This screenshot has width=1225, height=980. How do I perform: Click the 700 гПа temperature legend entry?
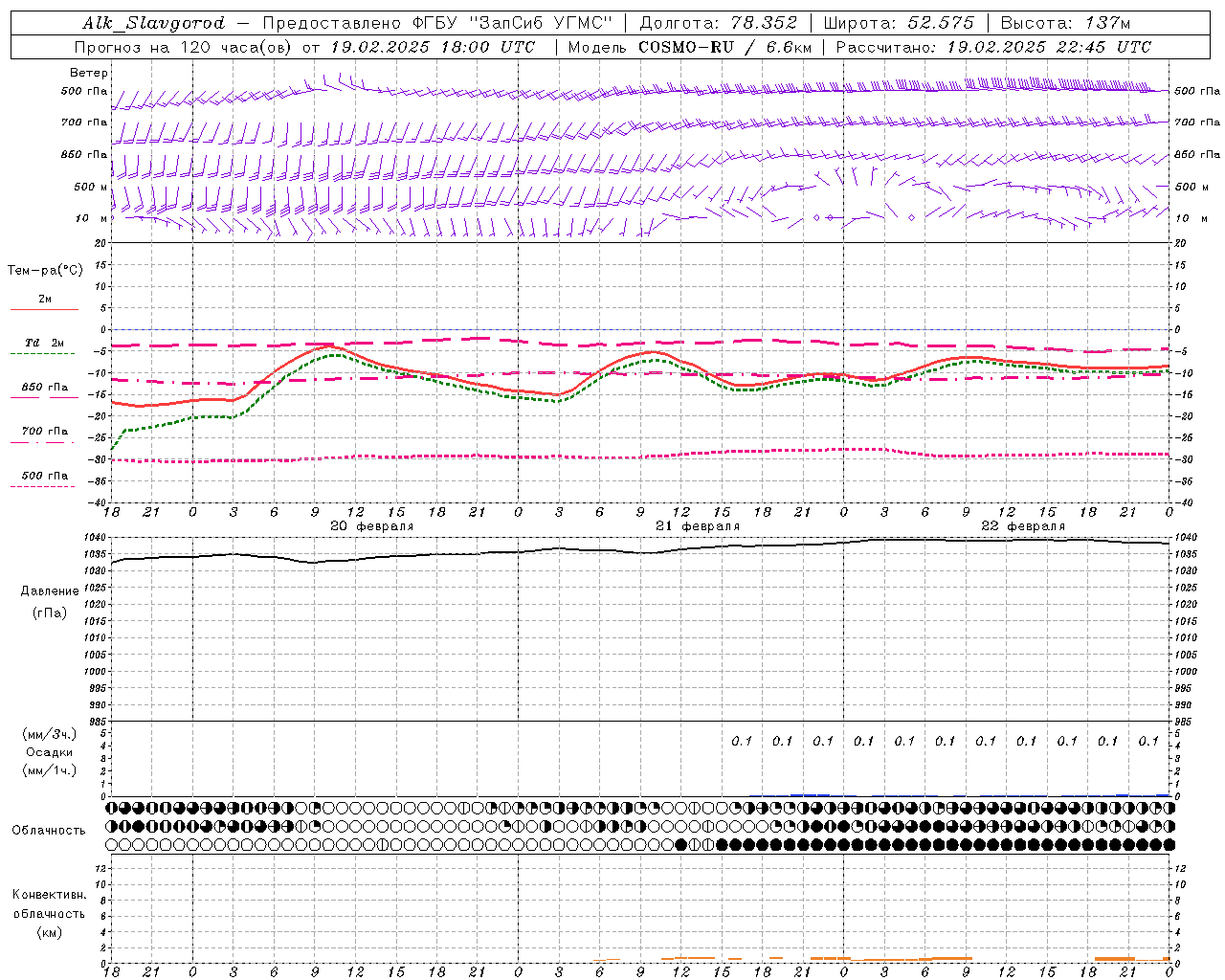(45, 431)
